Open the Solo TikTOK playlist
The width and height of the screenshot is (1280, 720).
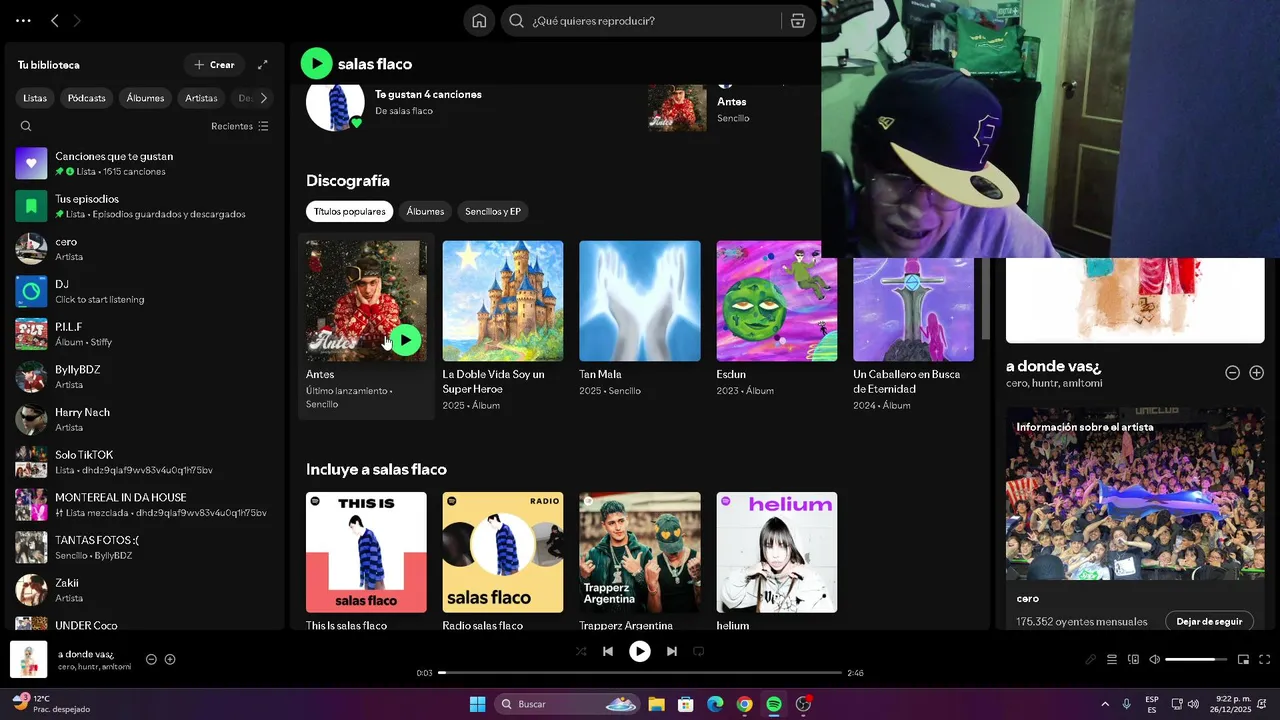pyautogui.click(x=144, y=462)
